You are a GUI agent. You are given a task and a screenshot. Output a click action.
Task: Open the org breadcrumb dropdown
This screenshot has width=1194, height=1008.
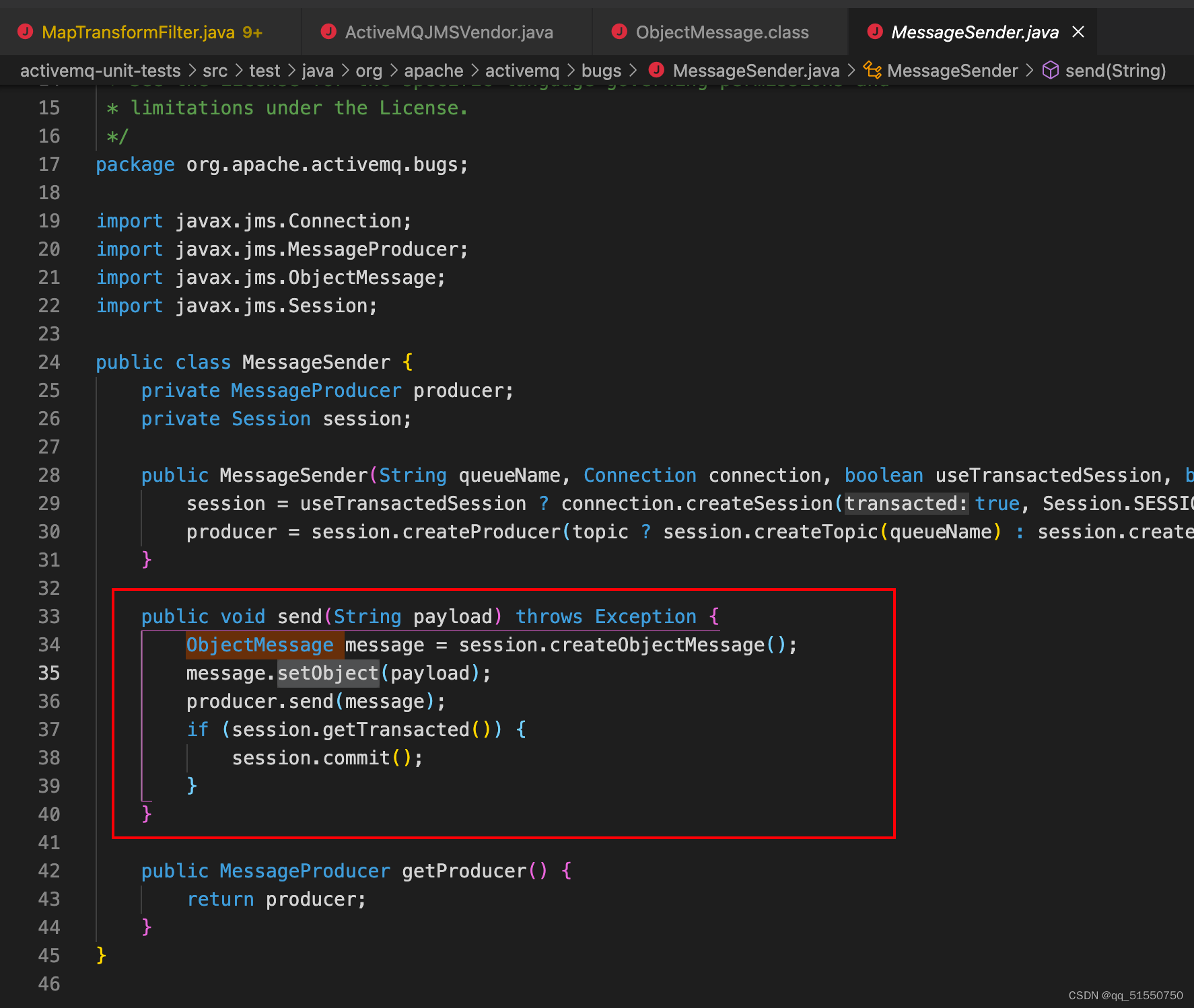[369, 70]
